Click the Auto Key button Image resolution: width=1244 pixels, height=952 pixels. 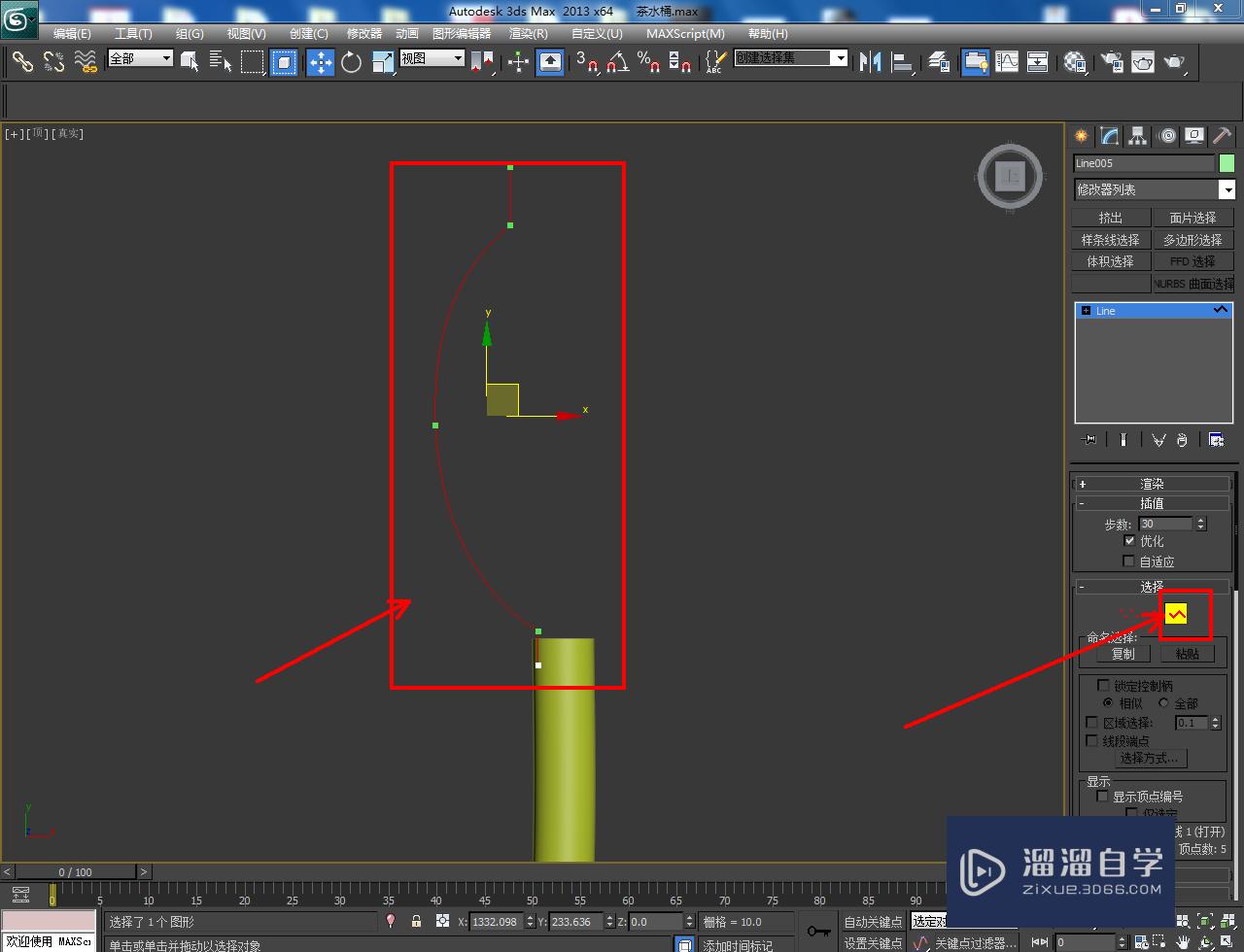[873, 921]
